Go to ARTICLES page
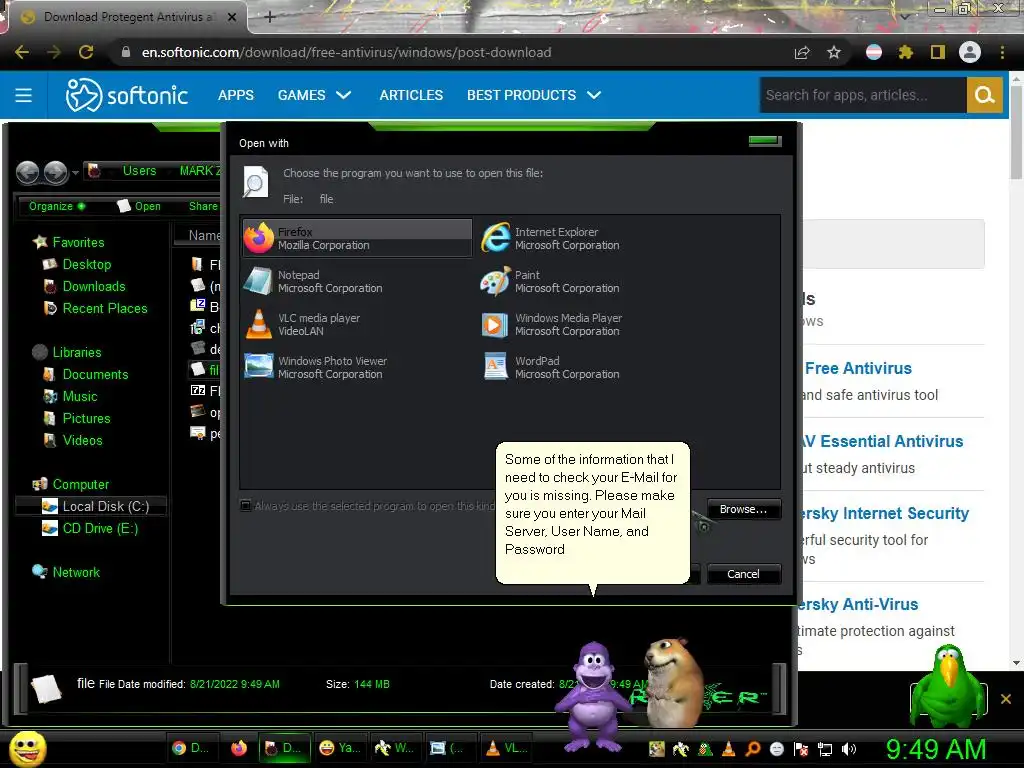 tap(411, 95)
